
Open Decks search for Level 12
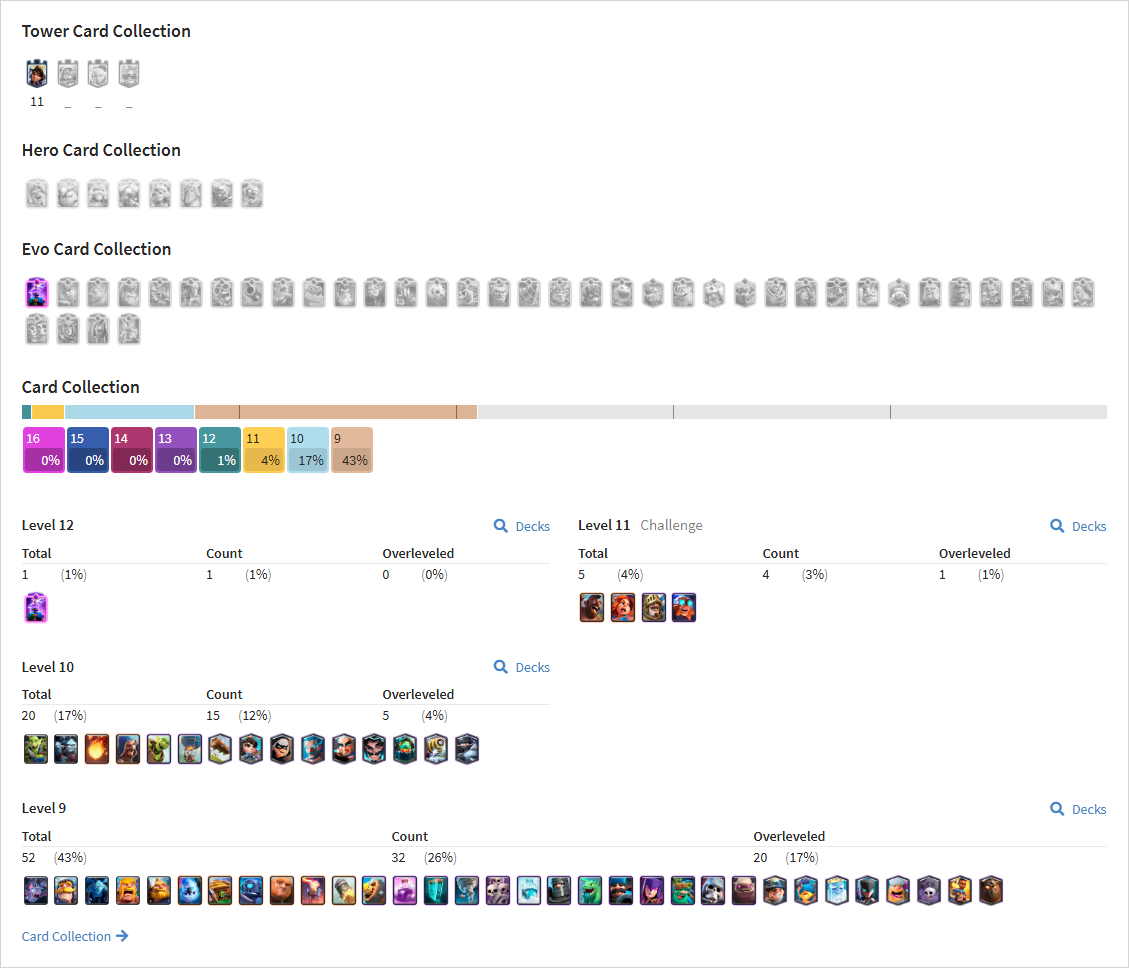522,526
